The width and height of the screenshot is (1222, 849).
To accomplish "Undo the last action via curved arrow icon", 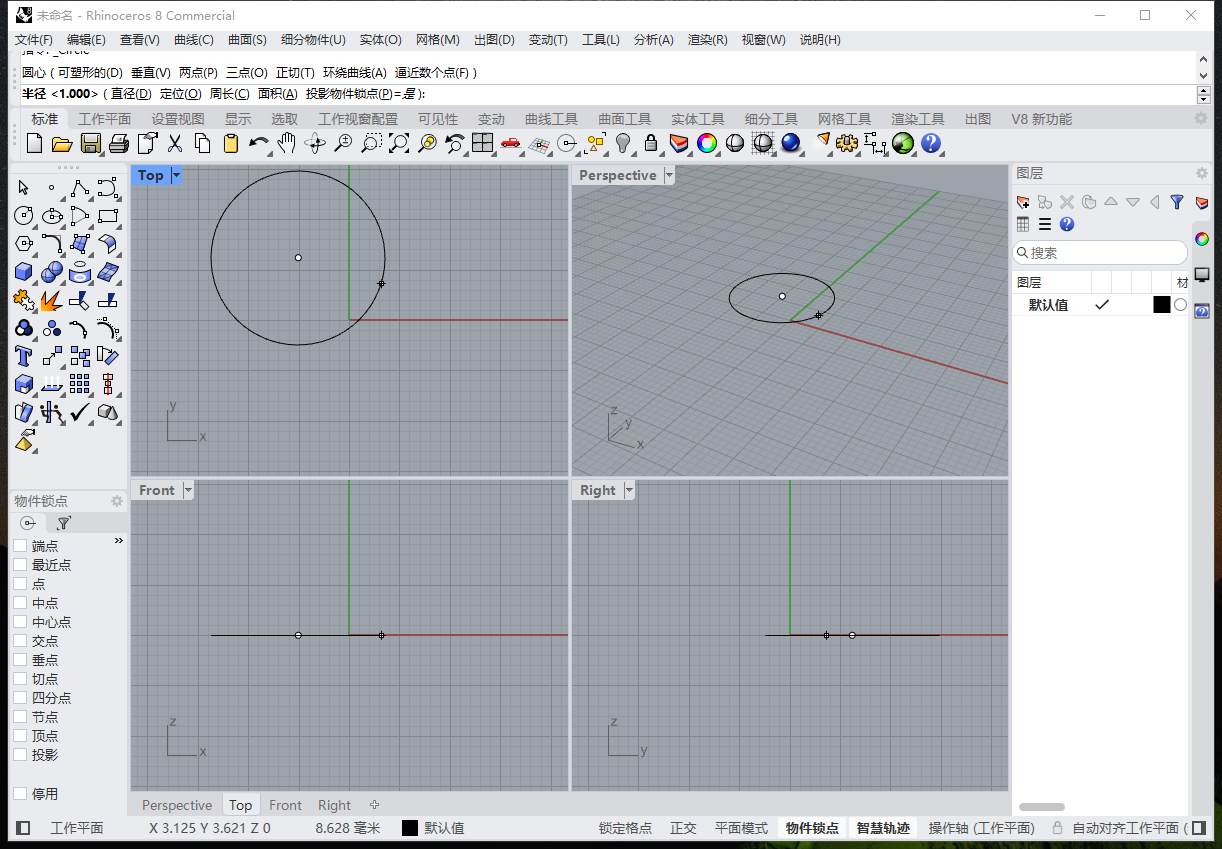I will coord(259,143).
